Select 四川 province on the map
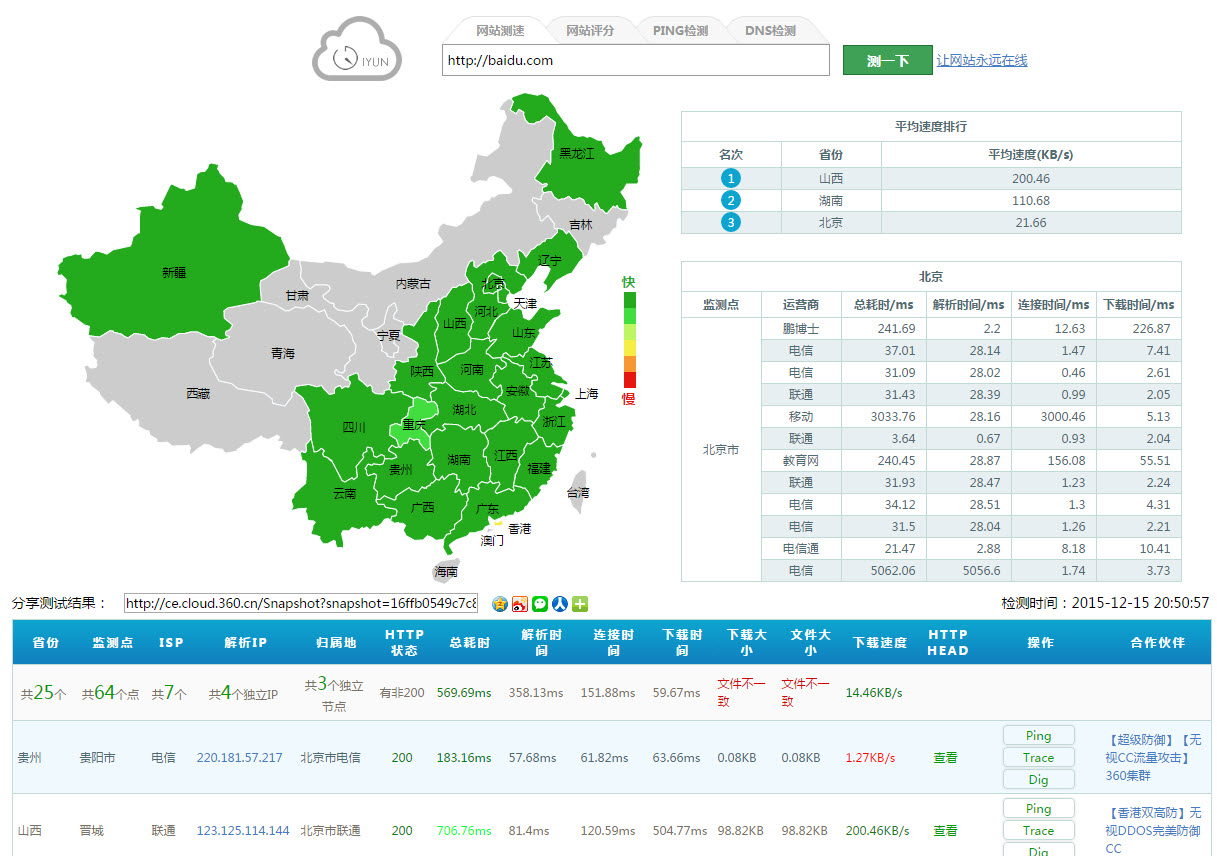This screenshot has height=856, width=1217. pos(354,427)
